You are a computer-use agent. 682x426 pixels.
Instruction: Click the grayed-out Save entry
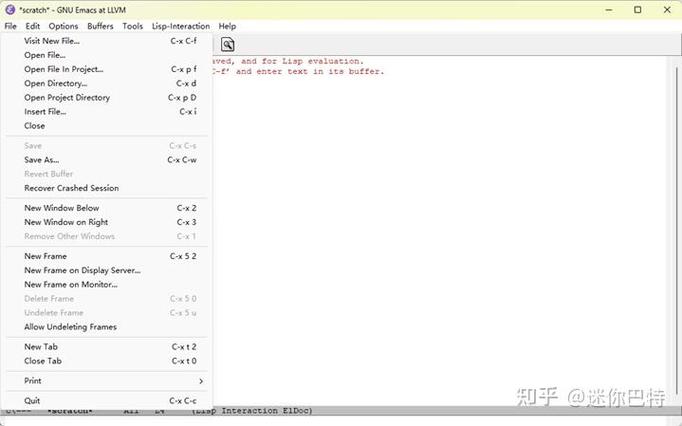pyautogui.click(x=107, y=146)
